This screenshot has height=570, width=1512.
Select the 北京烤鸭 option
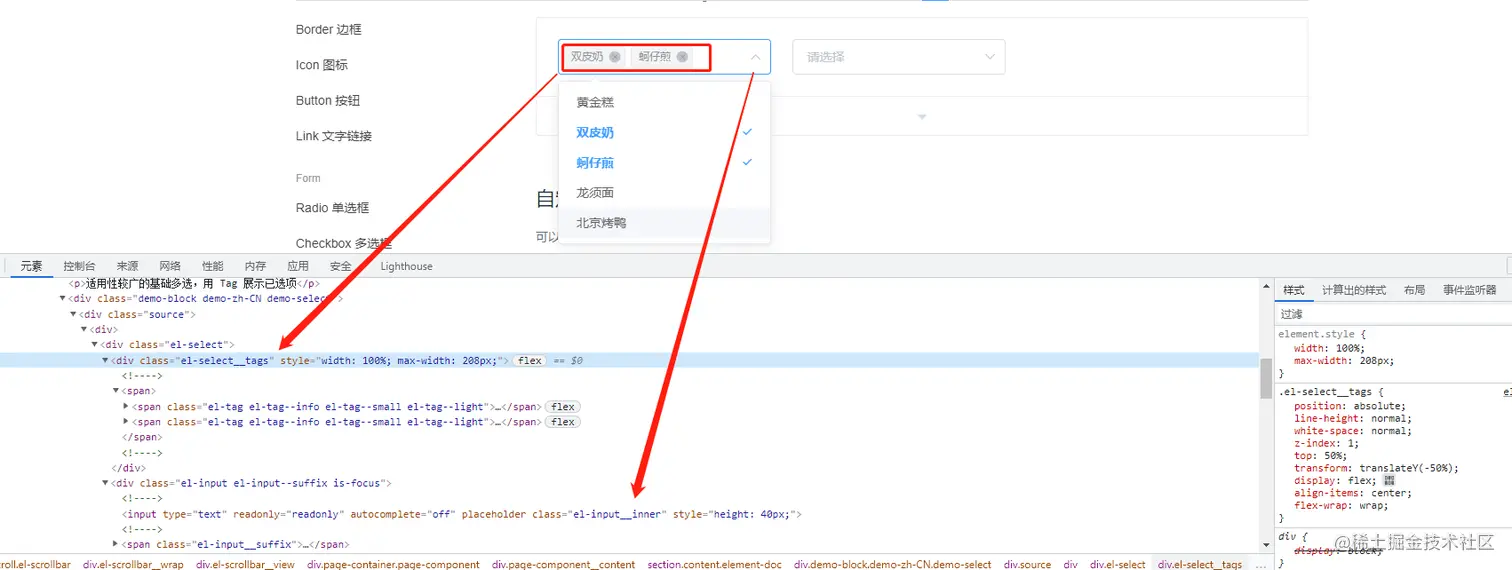(665, 222)
